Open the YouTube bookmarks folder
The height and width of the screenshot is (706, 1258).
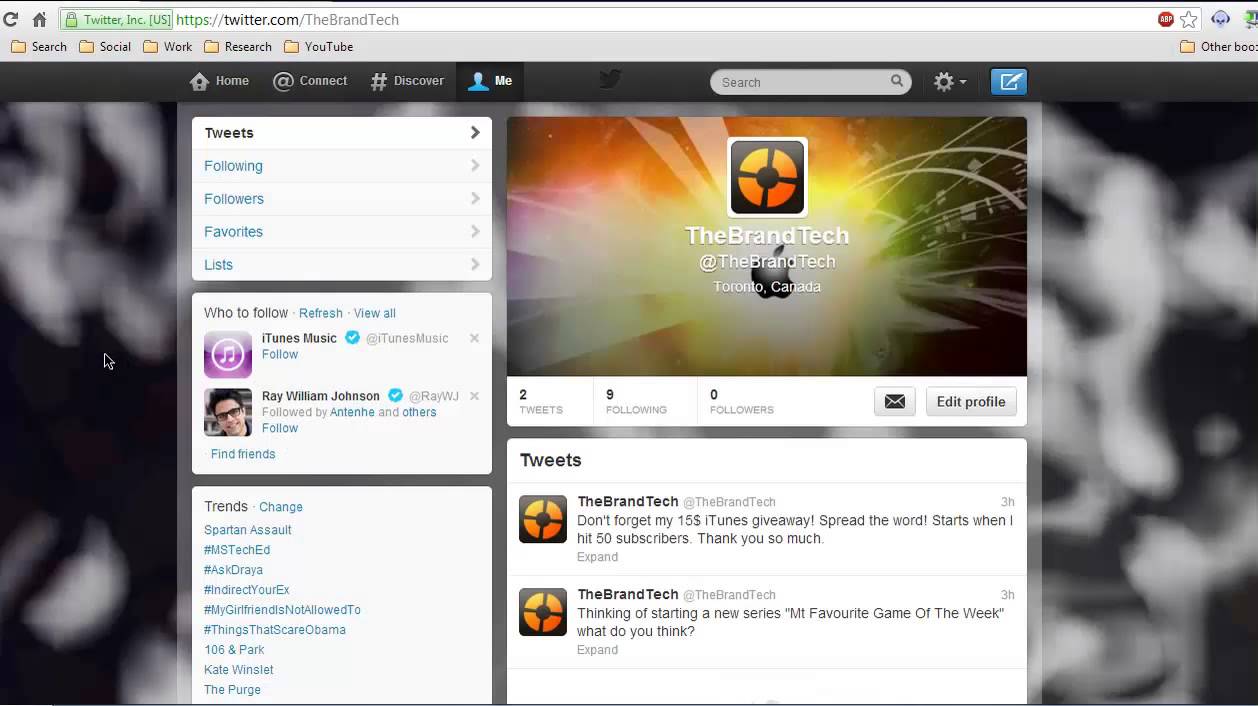point(319,47)
